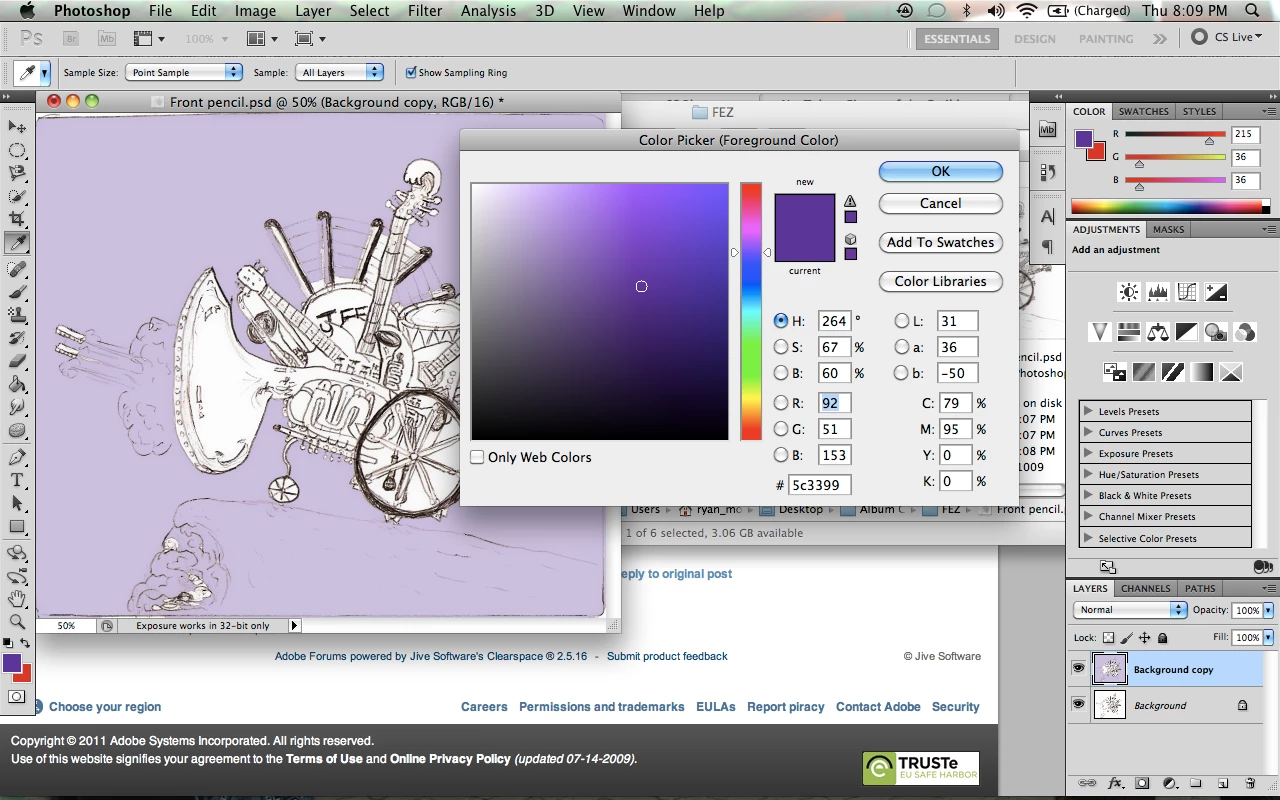Open the Analysis menu
Screen dimensions: 1280x800
tap(490, 11)
